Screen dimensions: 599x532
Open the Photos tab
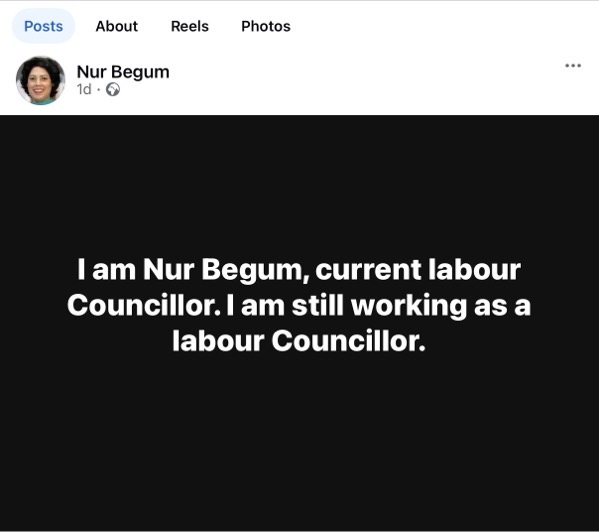pos(266,26)
